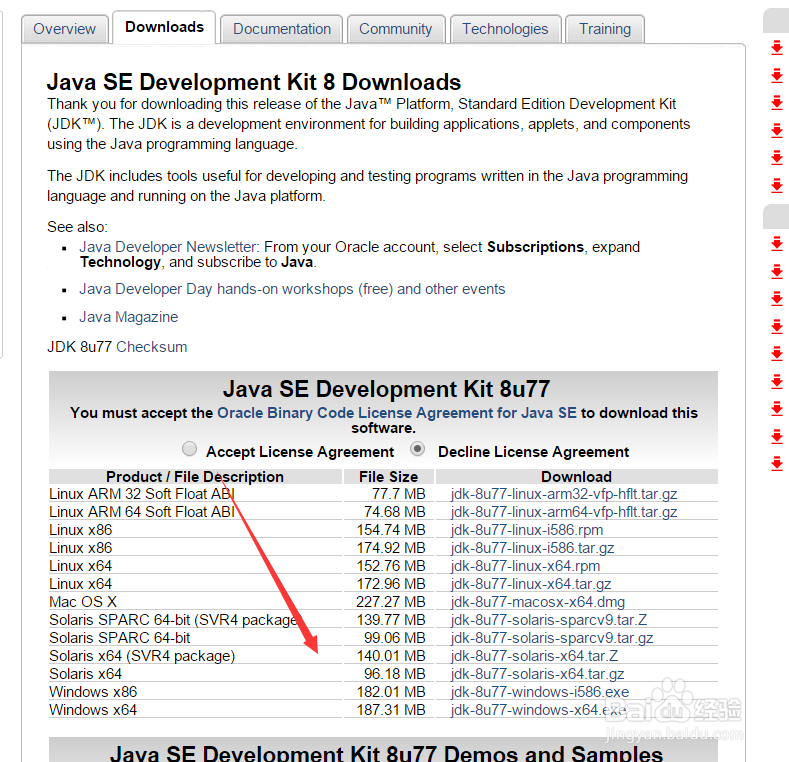
Task: Click the 152.76 MB file size
Action: point(391,566)
